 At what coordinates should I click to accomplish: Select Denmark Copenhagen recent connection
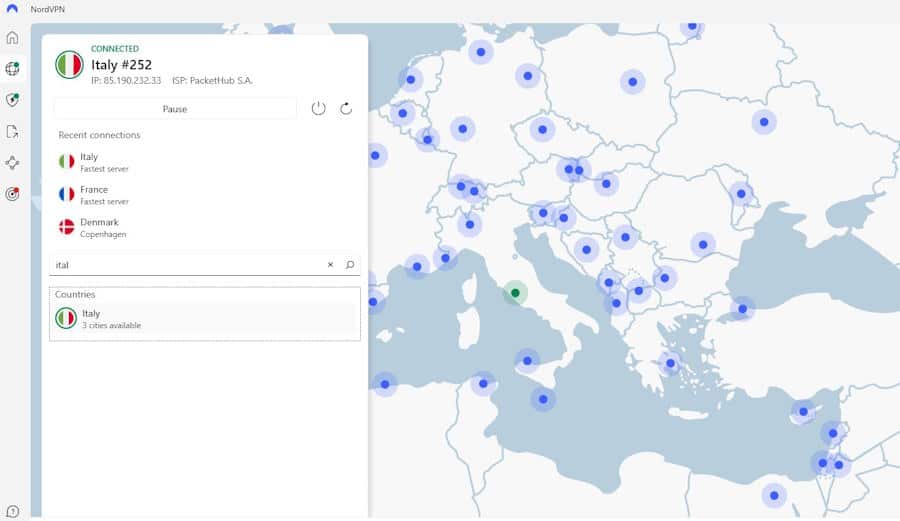tap(205, 228)
